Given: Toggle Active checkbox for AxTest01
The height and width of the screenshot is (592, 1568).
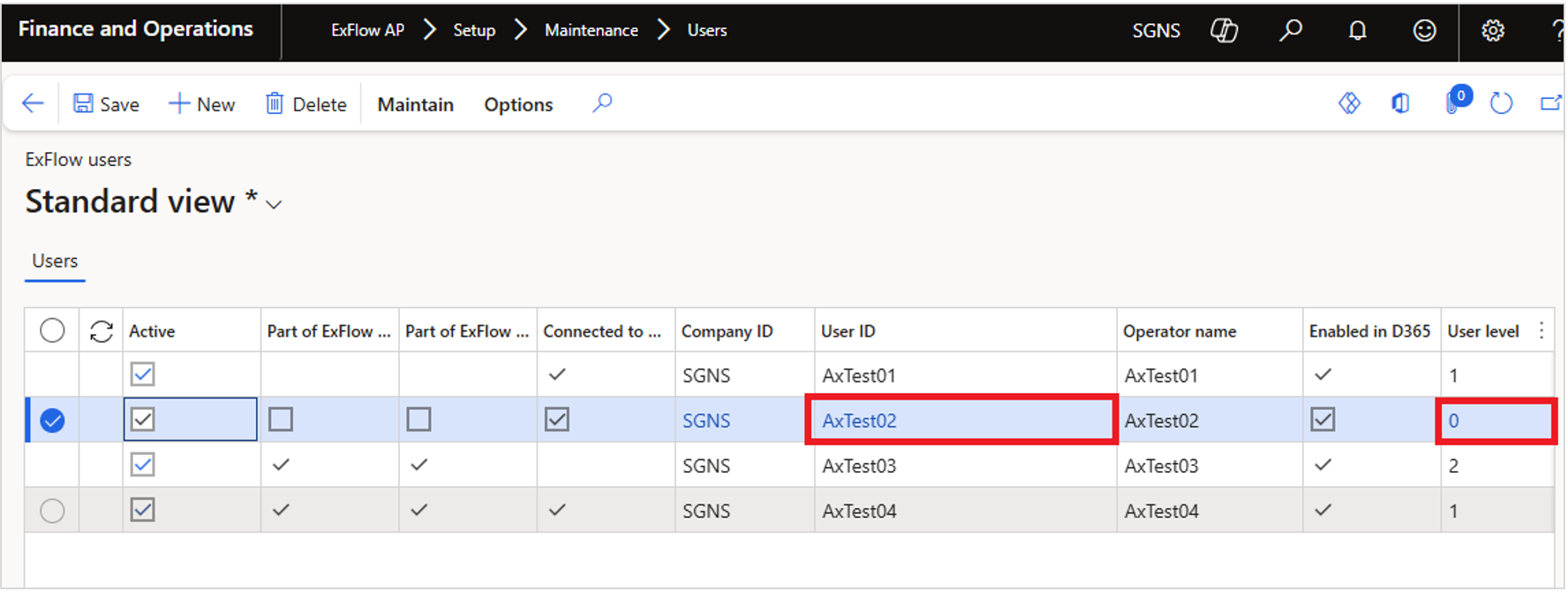Looking at the screenshot, I should (142, 375).
